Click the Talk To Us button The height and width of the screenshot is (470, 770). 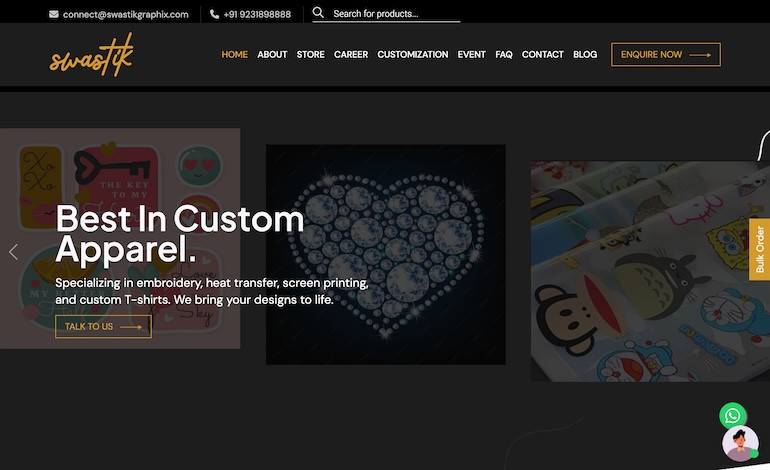103,326
